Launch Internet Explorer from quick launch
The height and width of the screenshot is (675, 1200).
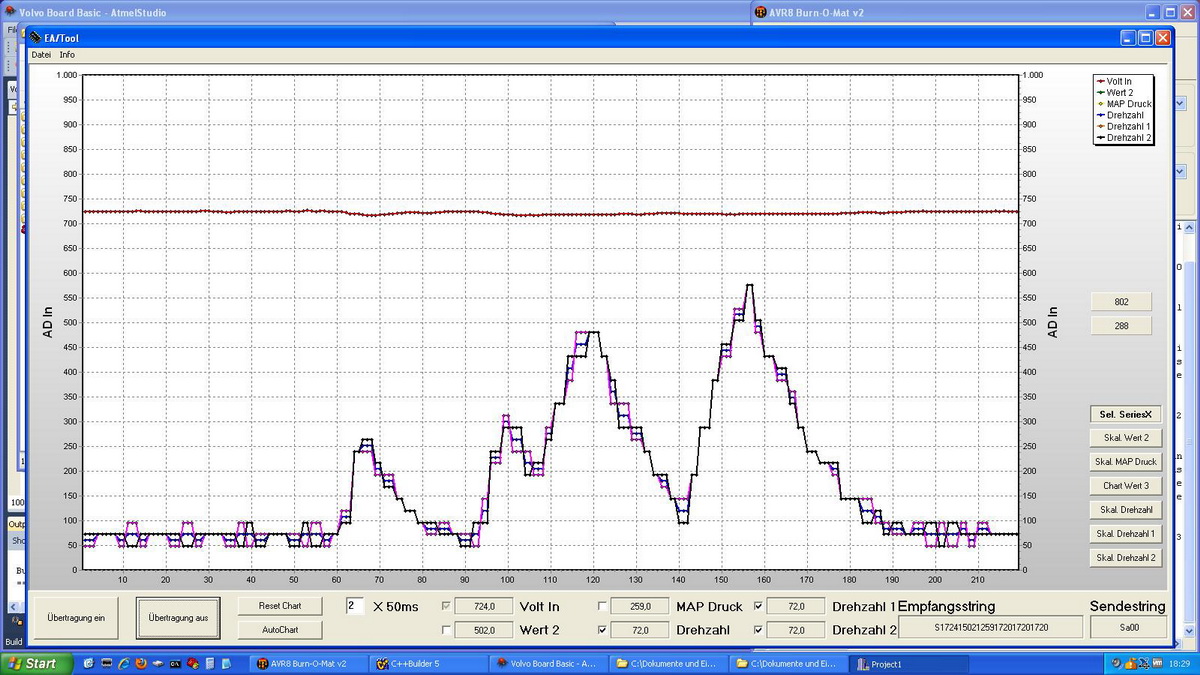(123, 663)
